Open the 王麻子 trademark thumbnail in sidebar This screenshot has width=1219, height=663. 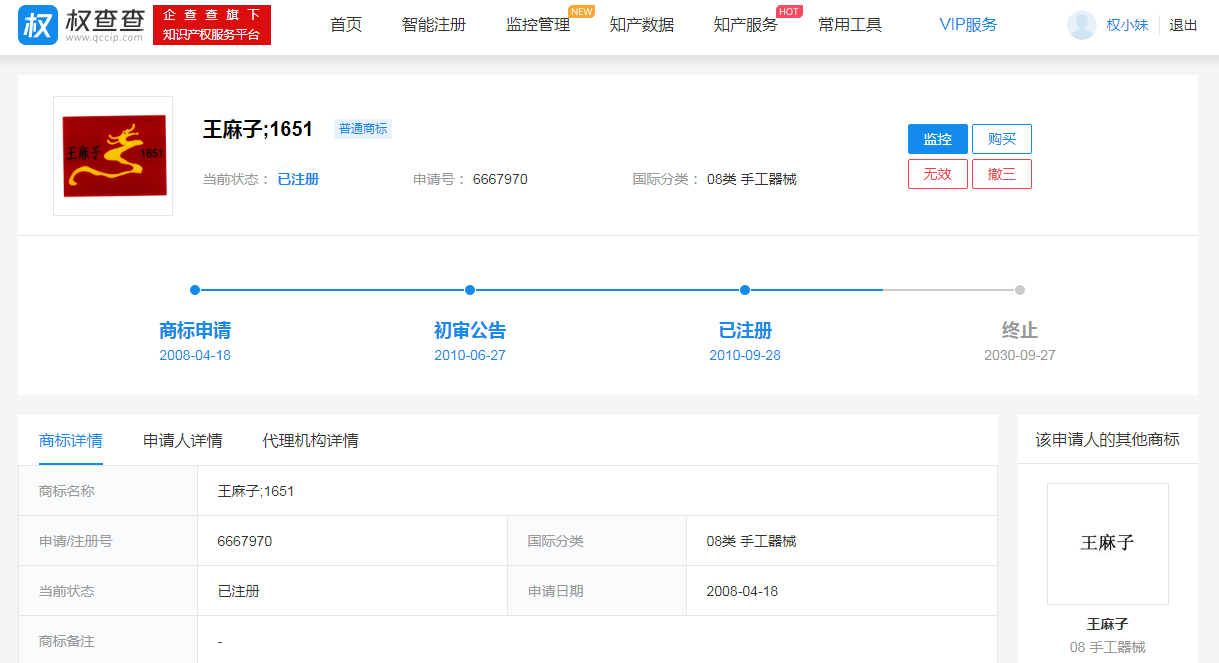(x=1108, y=544)
